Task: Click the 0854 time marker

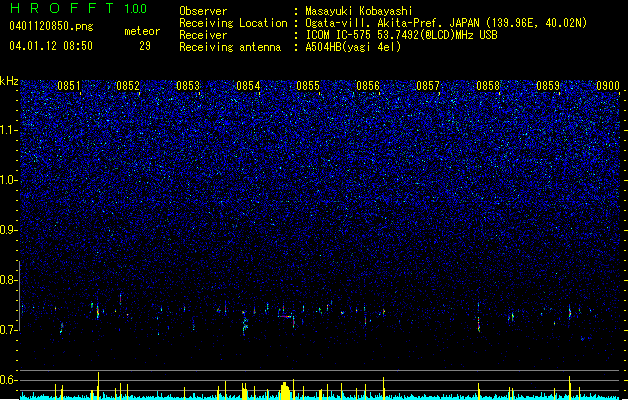Action: coord(248,86)
